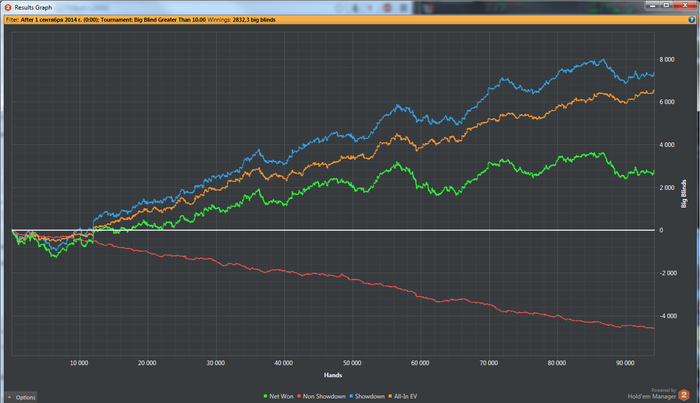Click the 'Winnings: 2832,3 big blinds' text
Image resolution: width=700 pixels, height=403 pixels.
click(242, 20)
